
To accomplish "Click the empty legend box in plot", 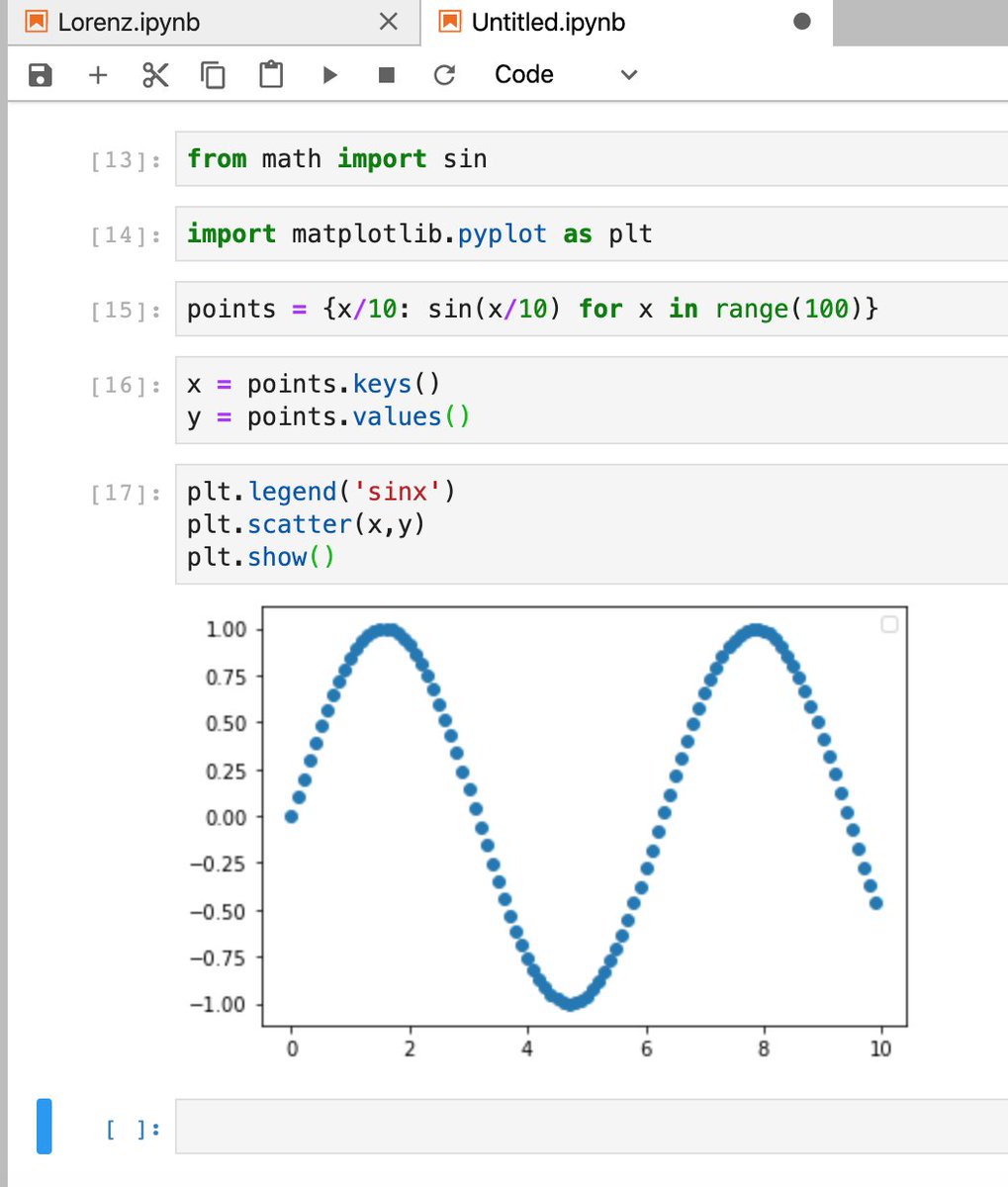I will click(889, 624).
